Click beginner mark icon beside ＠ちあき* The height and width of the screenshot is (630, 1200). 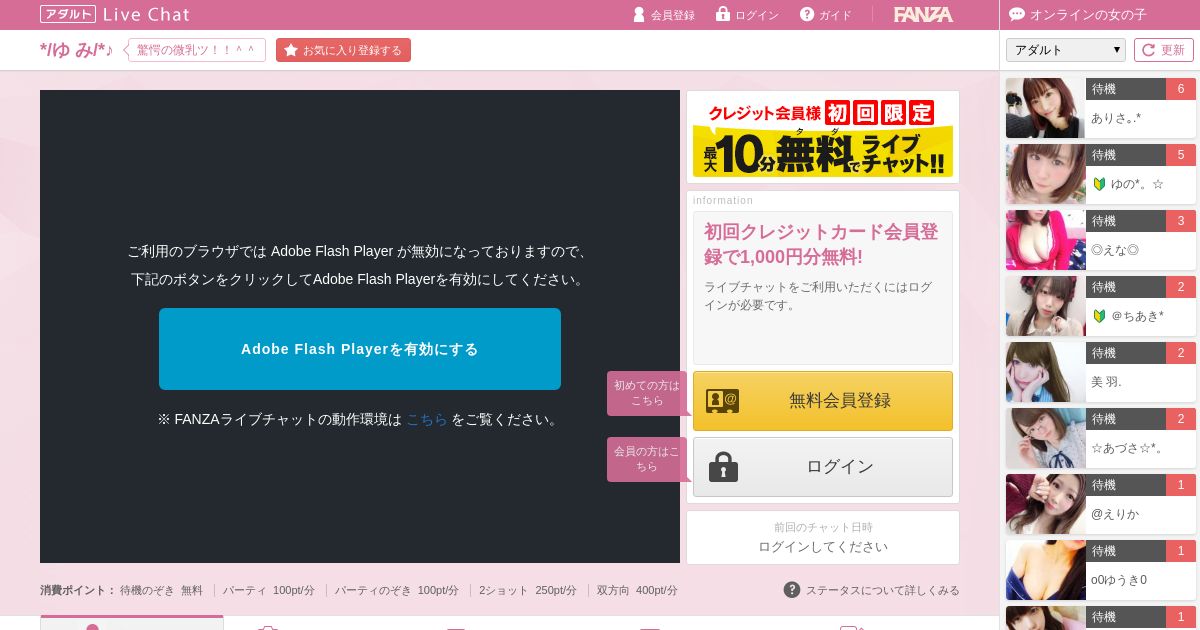1099,316
